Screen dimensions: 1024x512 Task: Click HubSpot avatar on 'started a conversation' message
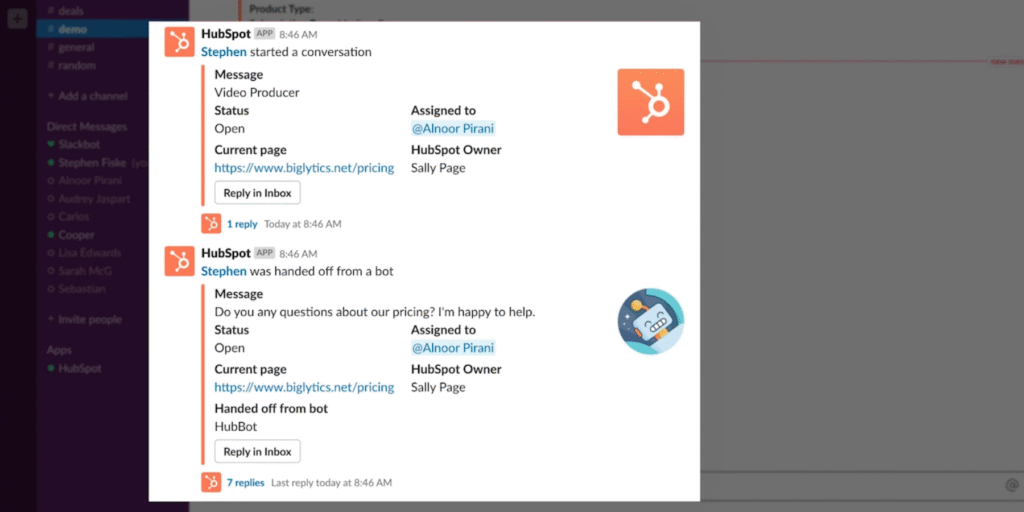tap(180, 42)
